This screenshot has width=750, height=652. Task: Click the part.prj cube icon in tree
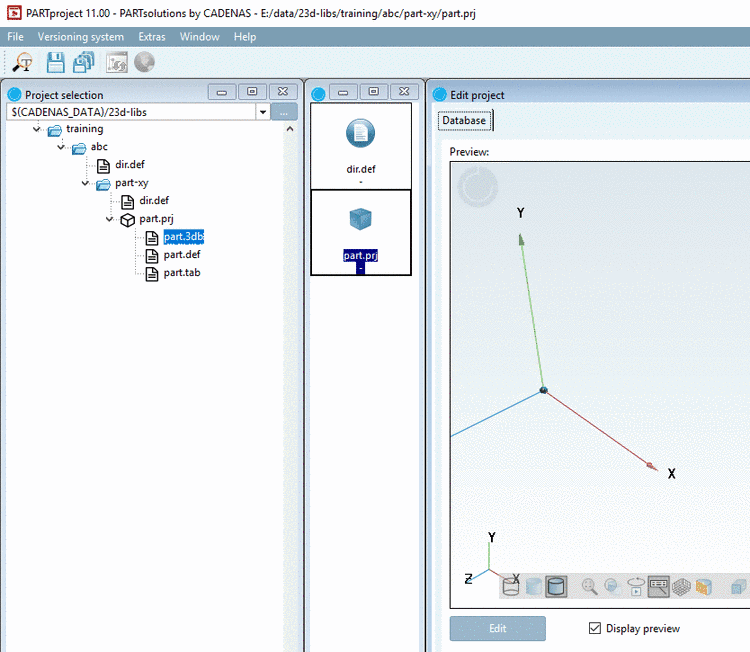coord(127,220)
